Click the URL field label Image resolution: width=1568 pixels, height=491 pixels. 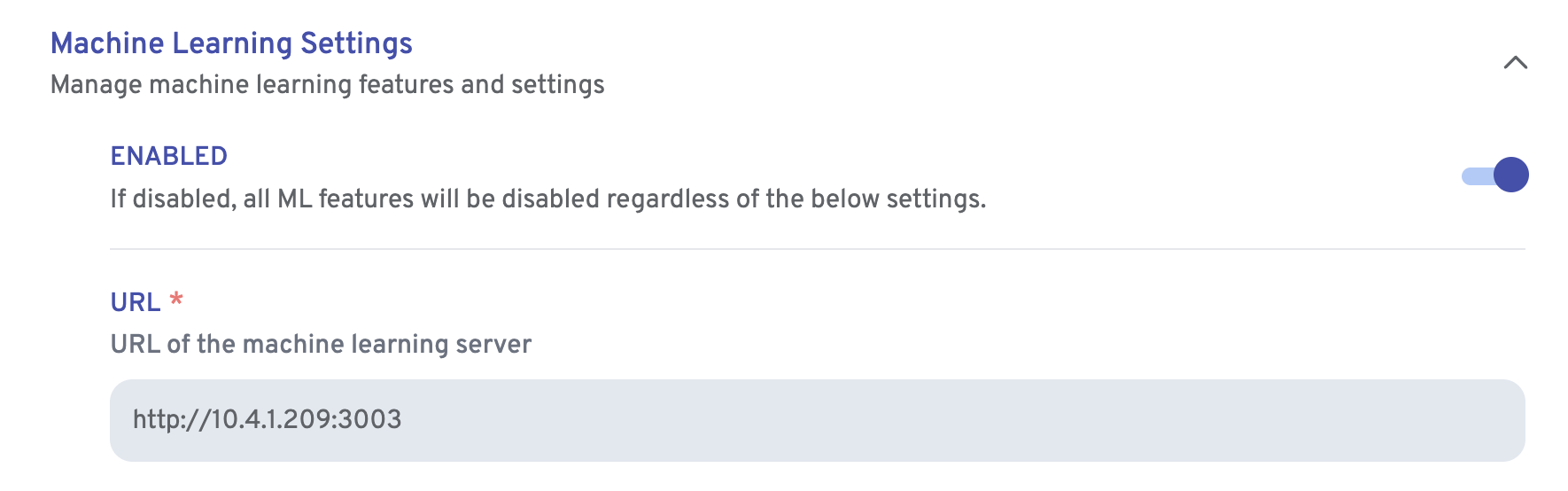tap(136, 302)
